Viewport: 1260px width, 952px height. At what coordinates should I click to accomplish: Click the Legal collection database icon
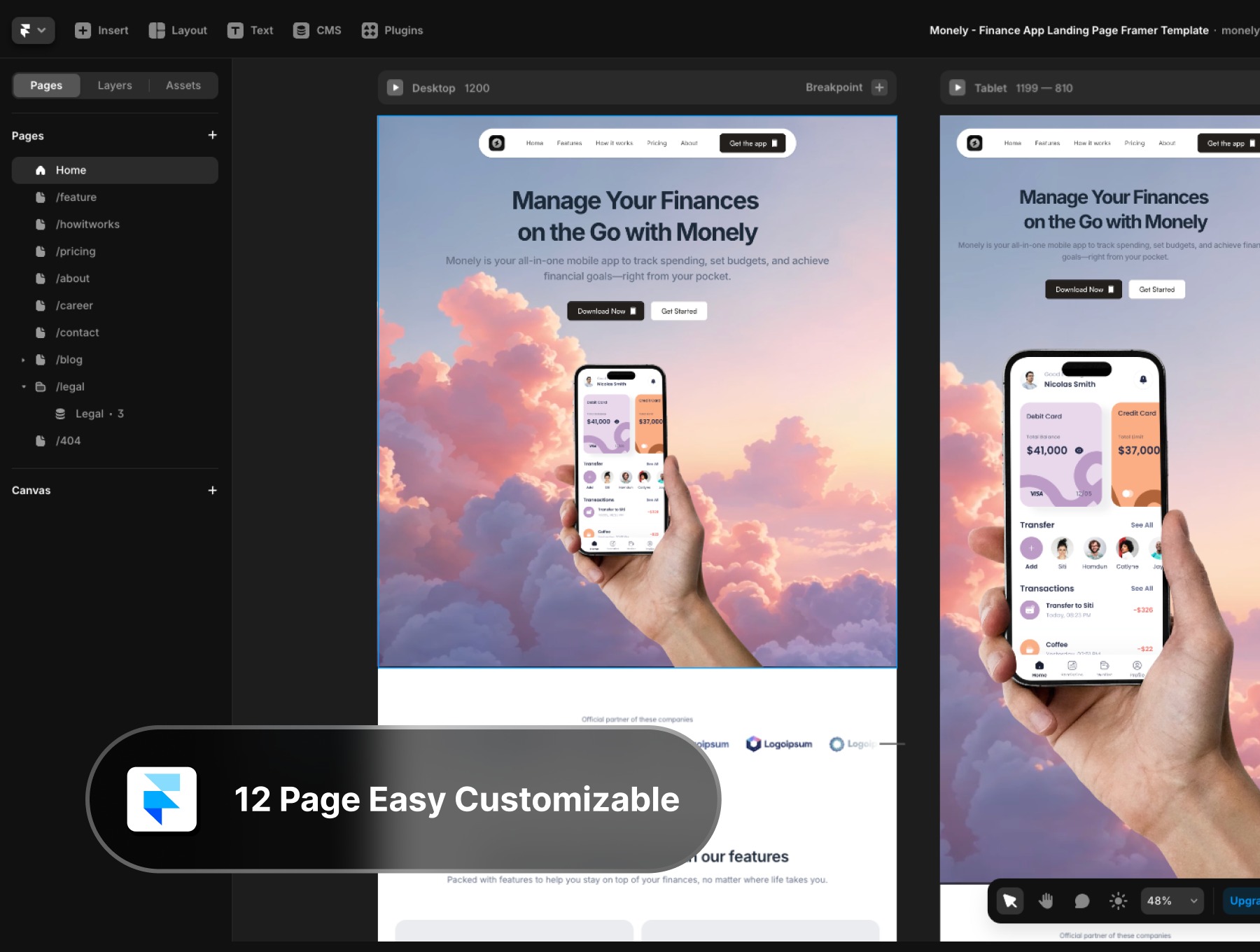click(x=60, y=414)
